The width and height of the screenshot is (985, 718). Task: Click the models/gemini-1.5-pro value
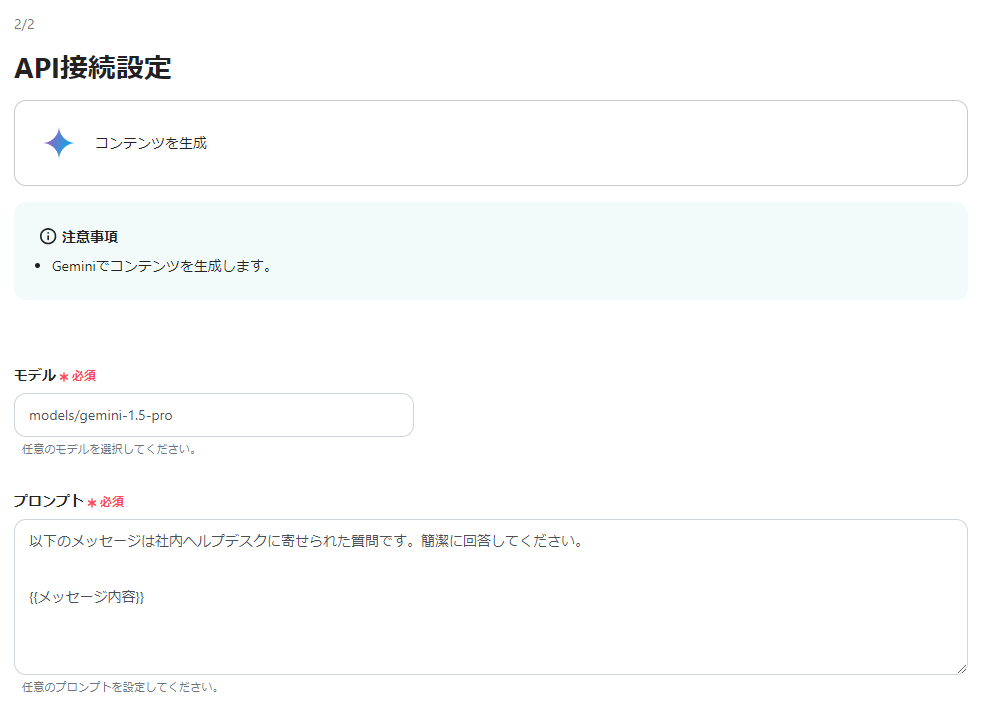pos(104,414)
